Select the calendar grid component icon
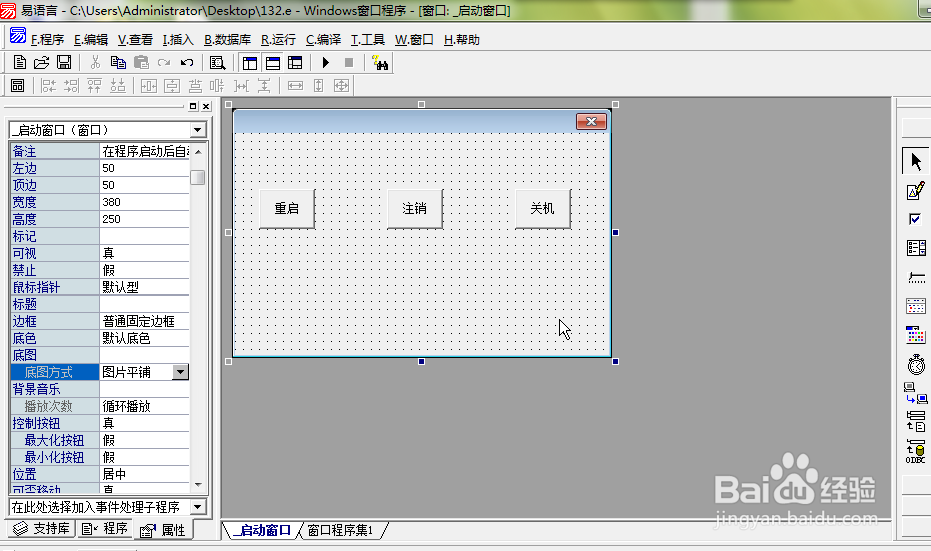 pyautogui.click(x=916, y=306)
